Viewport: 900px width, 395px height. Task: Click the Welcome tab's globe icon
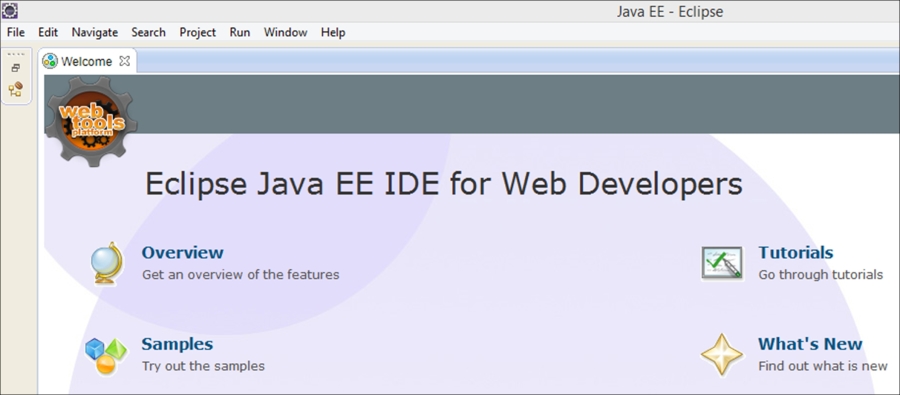(51, 61)
